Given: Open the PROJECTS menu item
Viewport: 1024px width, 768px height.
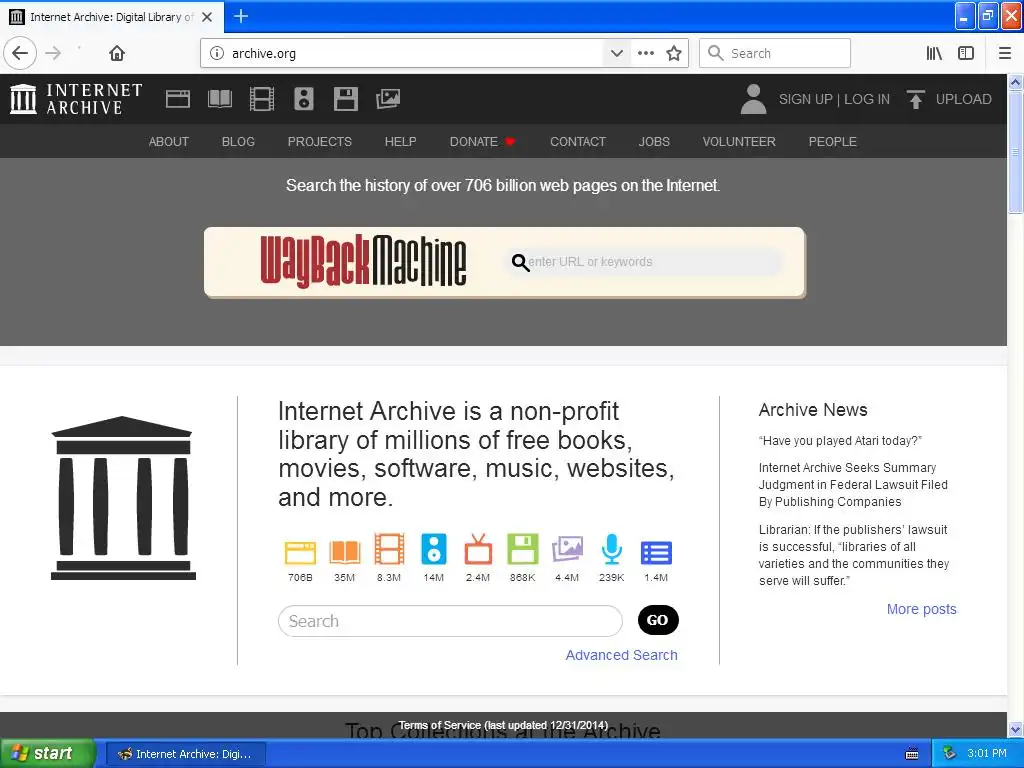Looking at the screenshot, I should coord(320,142).
